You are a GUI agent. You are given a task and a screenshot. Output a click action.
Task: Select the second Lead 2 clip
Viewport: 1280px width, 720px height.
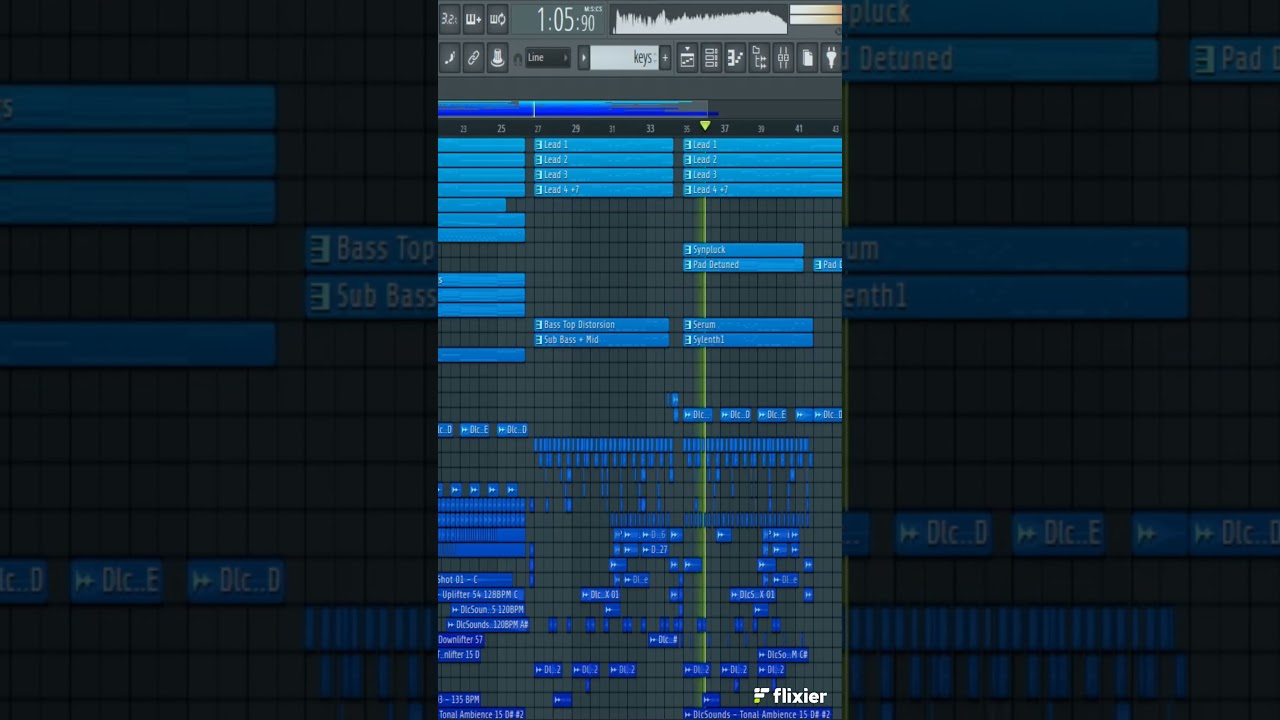762,159
